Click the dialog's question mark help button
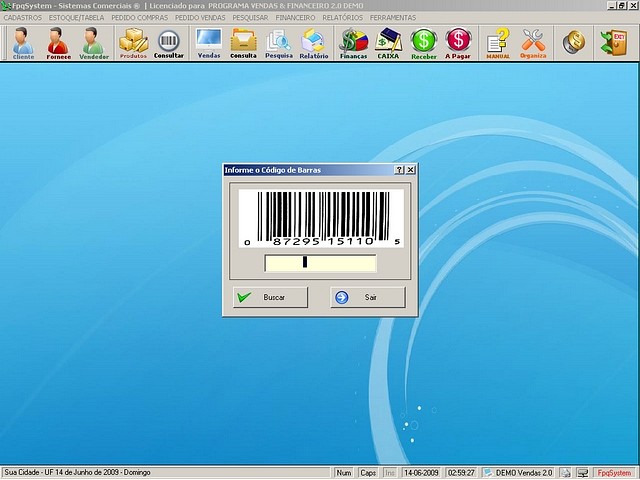640x480 pixels. click(399, 171)
